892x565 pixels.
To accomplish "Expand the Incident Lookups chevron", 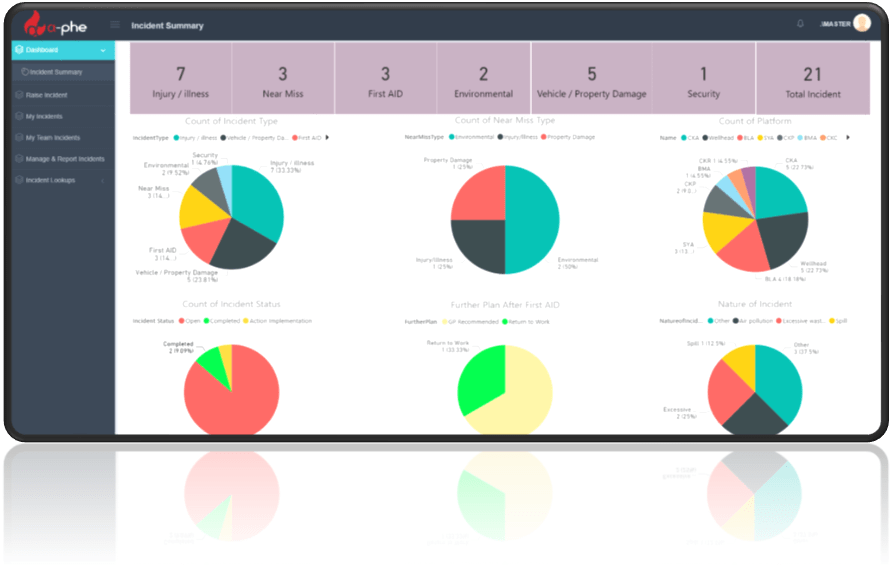I will click(103, 180).
